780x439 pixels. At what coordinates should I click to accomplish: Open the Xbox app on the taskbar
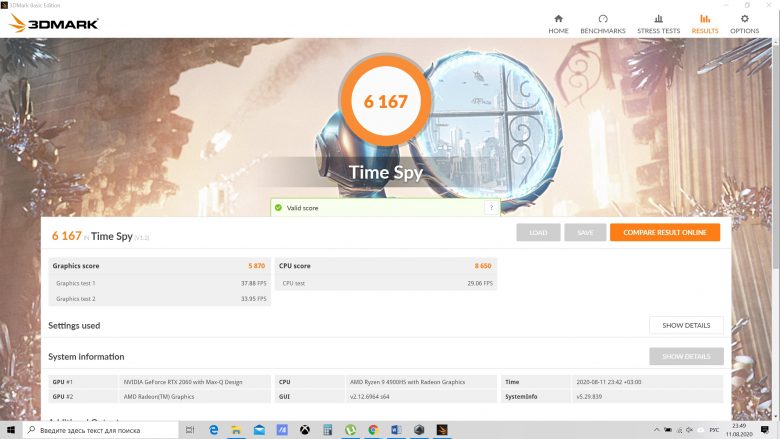coord(304,430)
